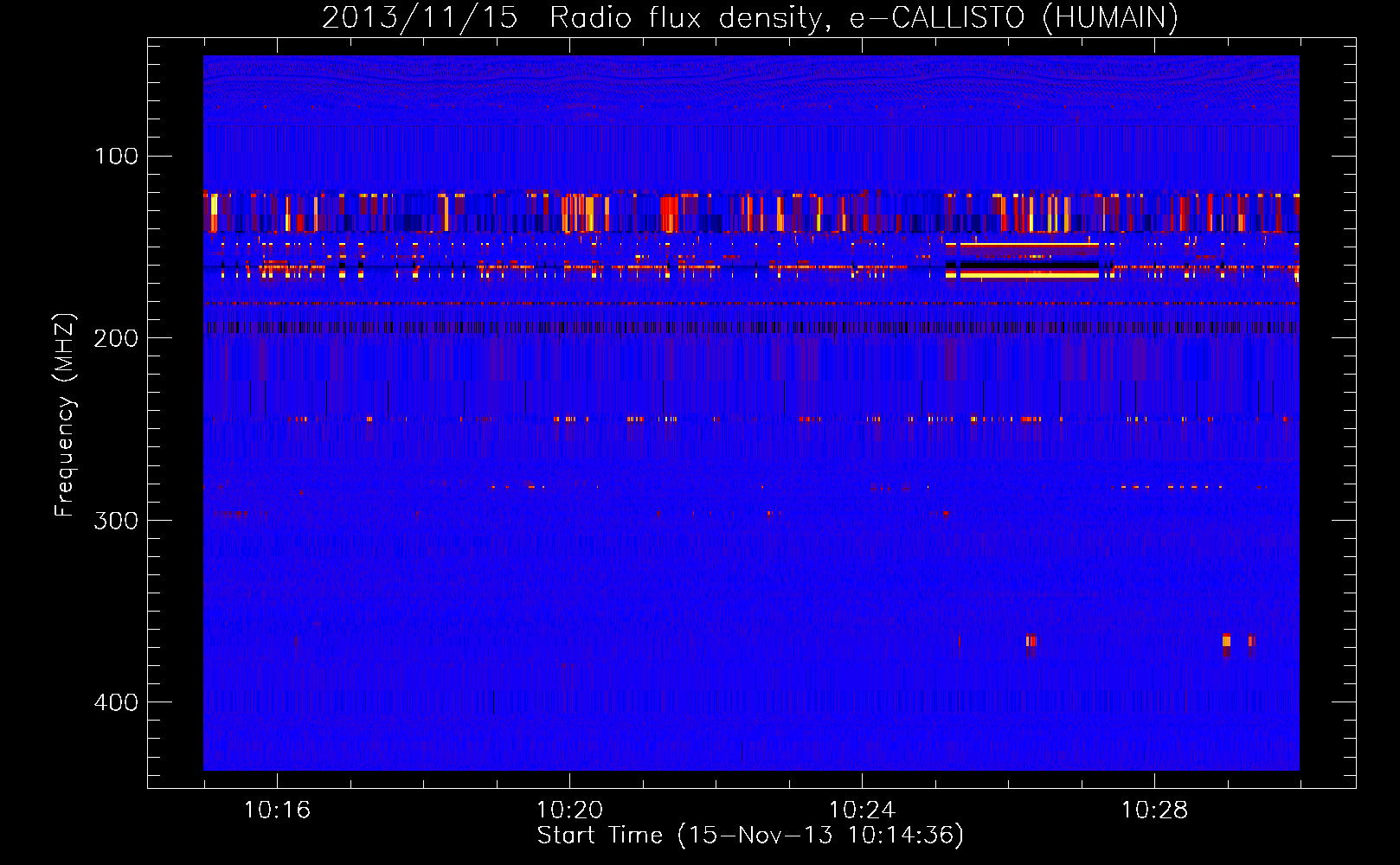Viewport: 1400px width, 865px height.
Task: Click the 400 MHz frequency tick label
Action: point(116,702)
